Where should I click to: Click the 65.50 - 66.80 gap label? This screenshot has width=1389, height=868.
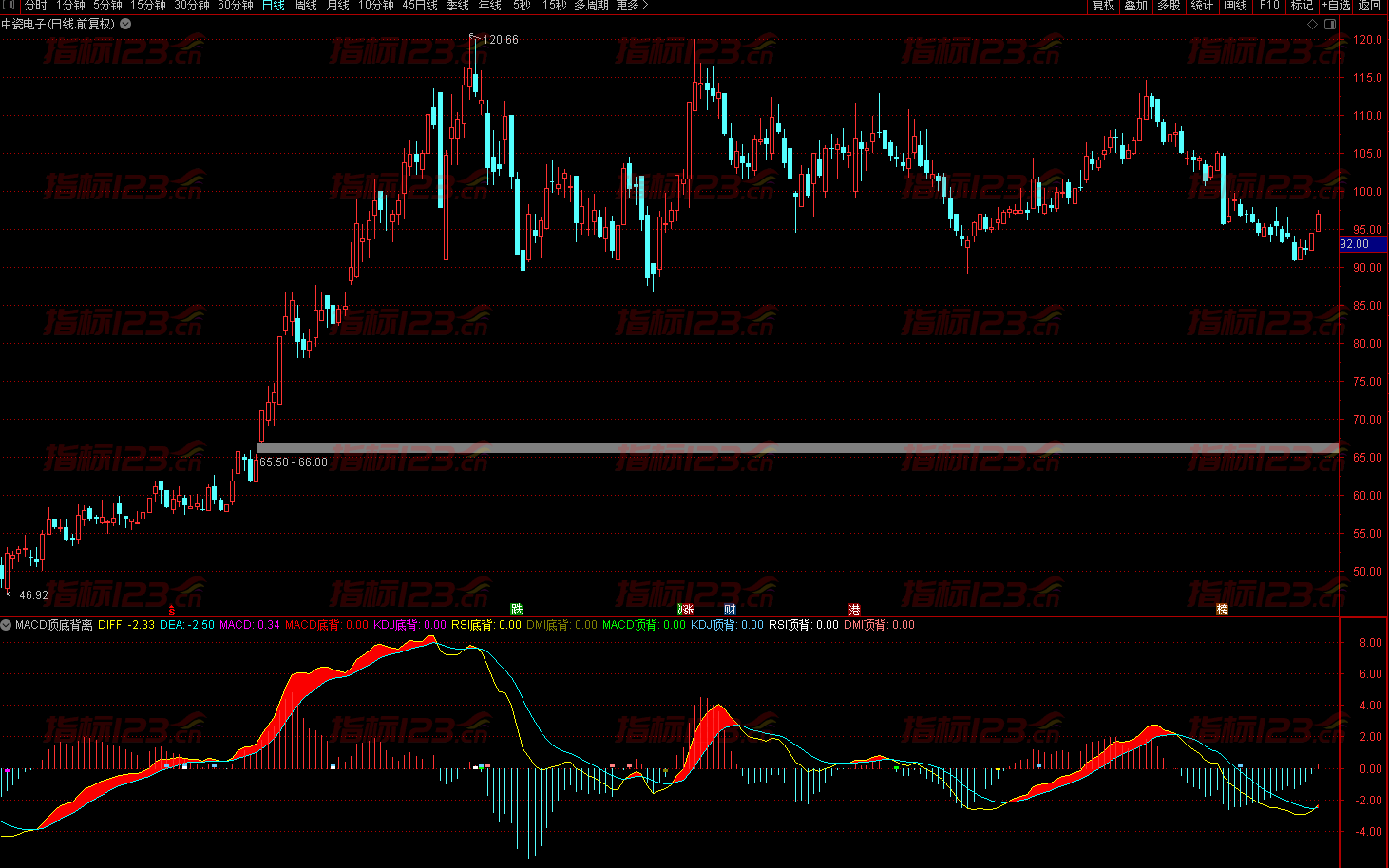(x=294, y=462)
